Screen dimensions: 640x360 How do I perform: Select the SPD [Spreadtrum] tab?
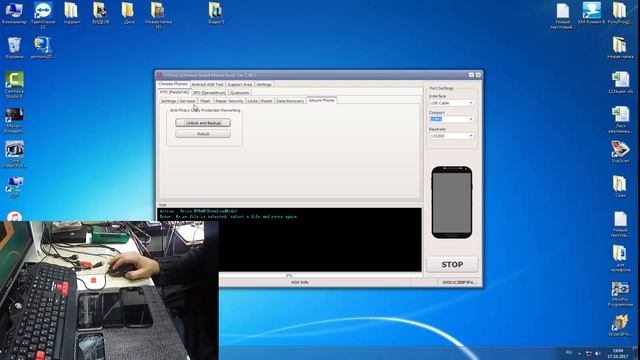point(209,93)
